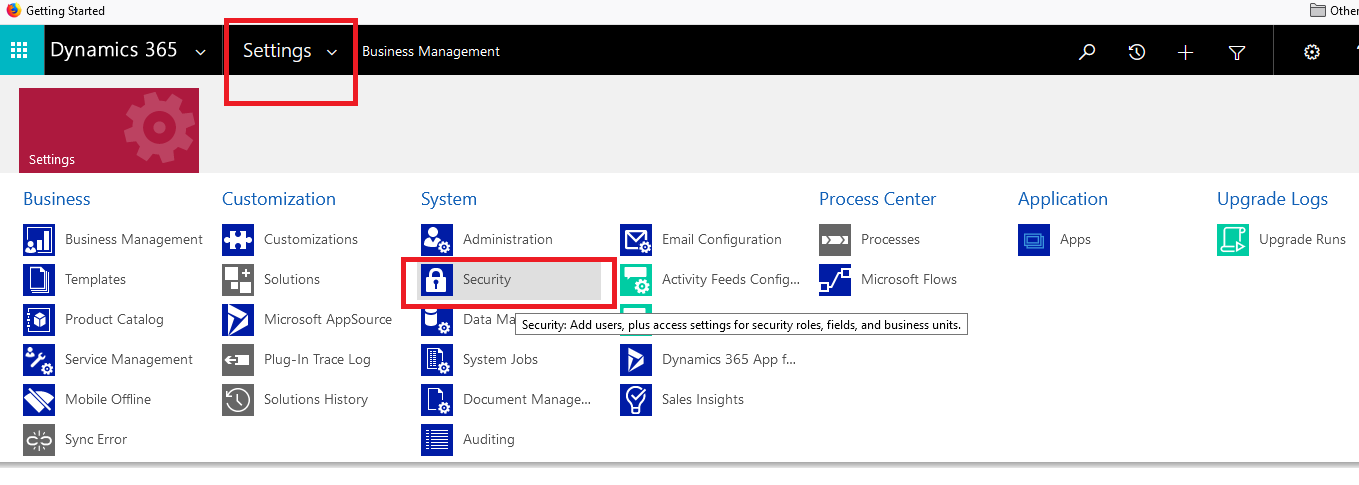Click the Microsoft AppSource icon

(238, 320)
